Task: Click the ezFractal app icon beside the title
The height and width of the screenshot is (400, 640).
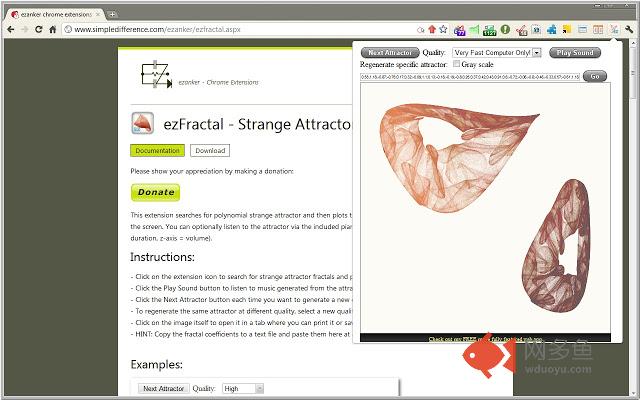Action: [x=143, y=123]
